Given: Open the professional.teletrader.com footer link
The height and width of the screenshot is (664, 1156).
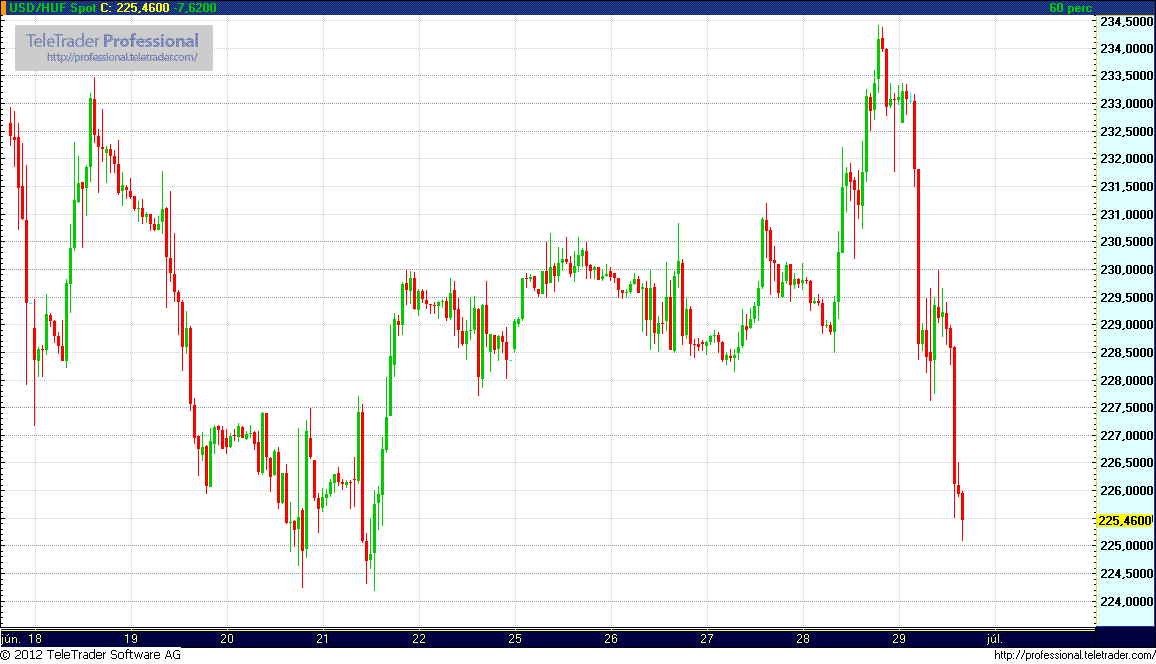Looking at the screenshot, I should click(1074, 655).
